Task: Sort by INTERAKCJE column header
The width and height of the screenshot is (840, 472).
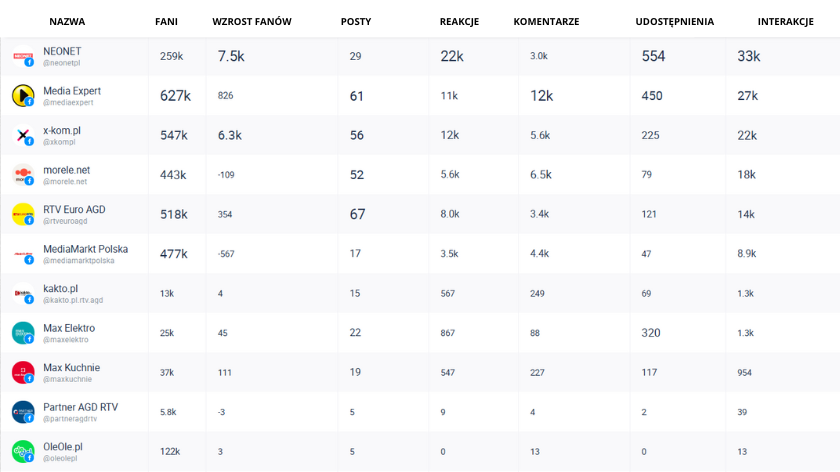Action: coord(785,21)
